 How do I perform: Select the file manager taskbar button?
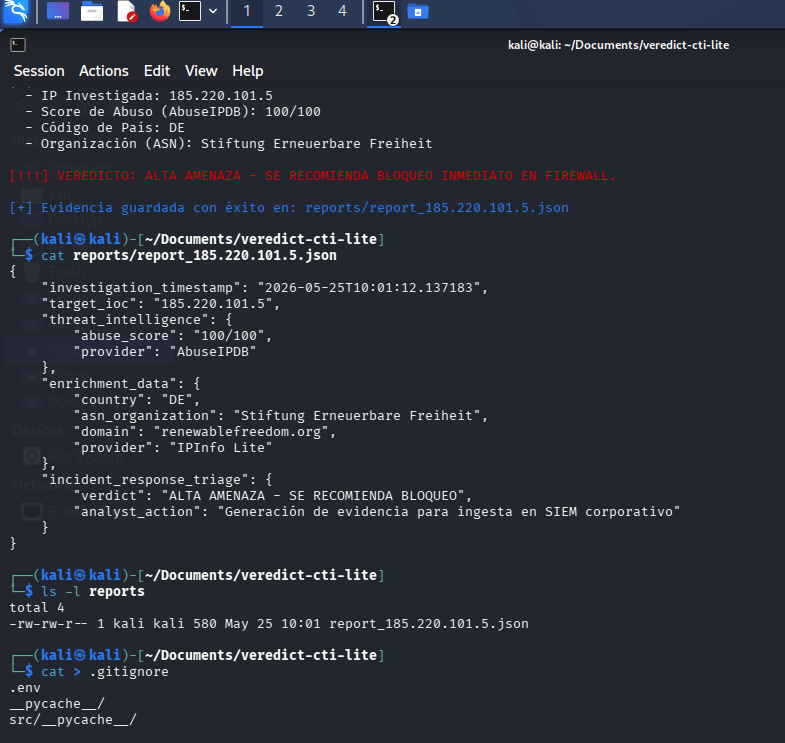click(x=418, y=11)
